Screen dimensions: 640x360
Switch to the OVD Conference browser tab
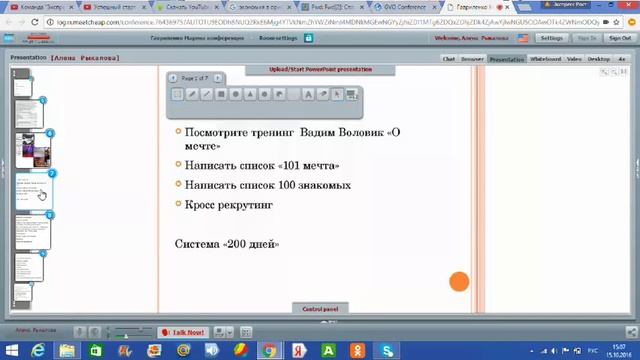coord(405,7)
